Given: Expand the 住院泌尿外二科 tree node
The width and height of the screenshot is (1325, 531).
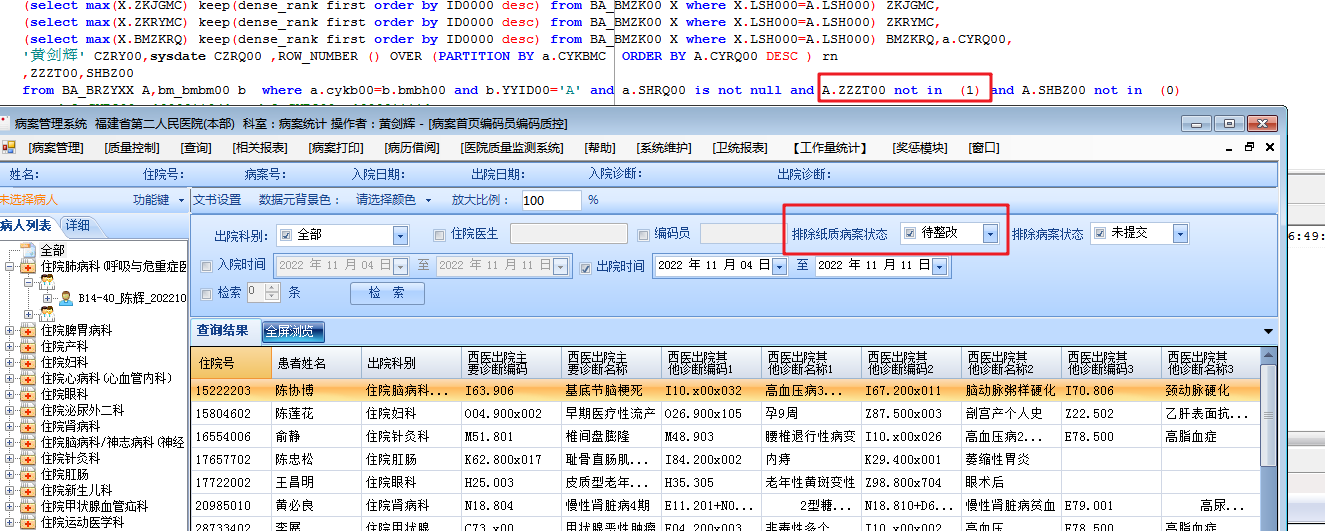Looking at the screenshot, I should click(10, 410).
